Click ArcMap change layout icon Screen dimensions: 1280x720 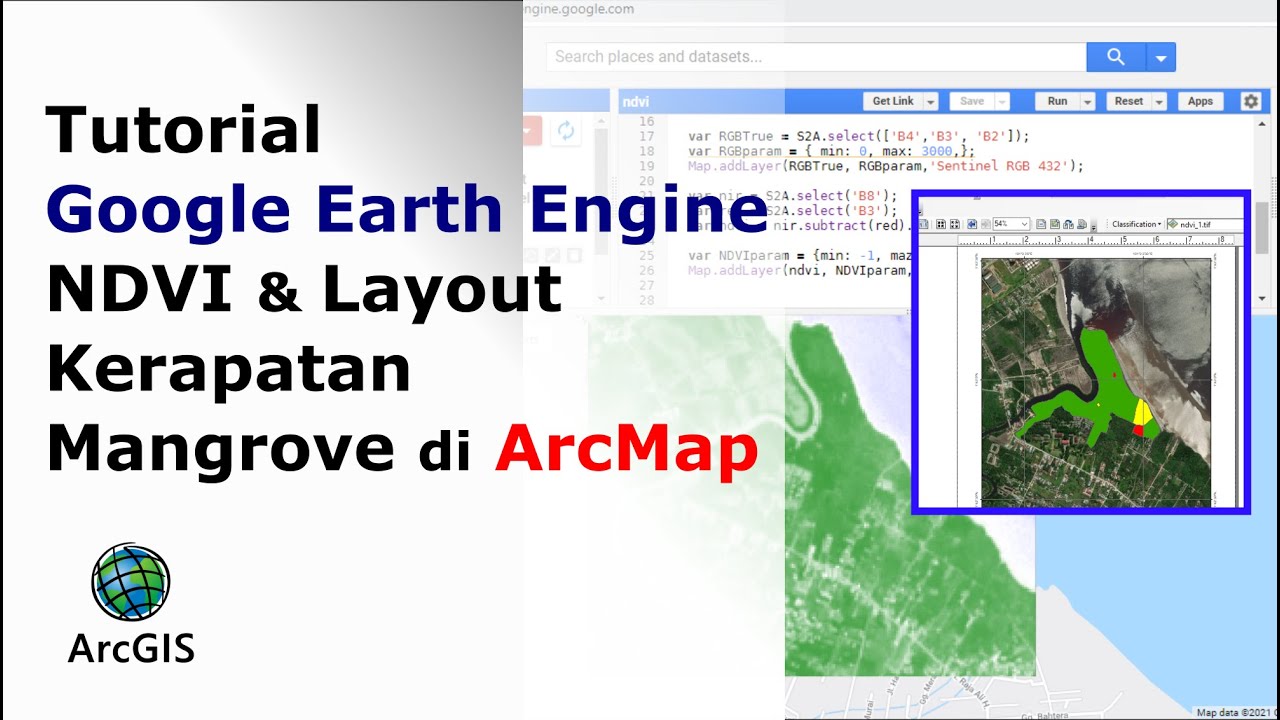[x=1068, y=224]
